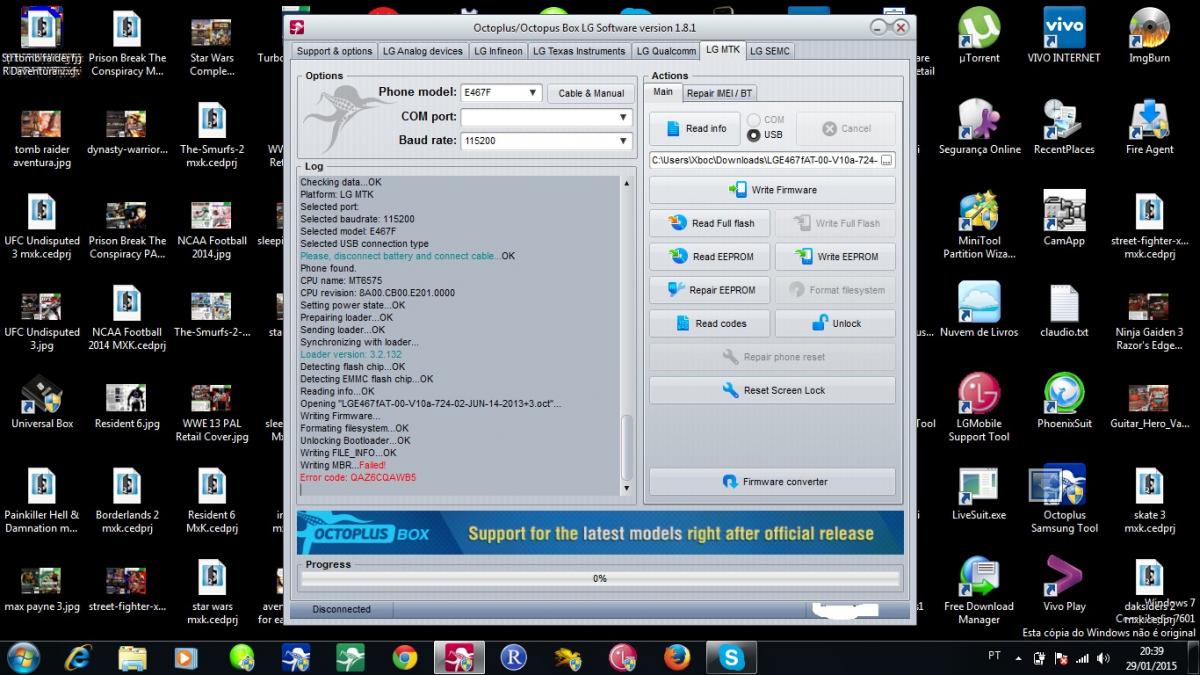Open Octoplus Samsung Tool icon
The image size is (1200, 675).
(x=1064, y=499)
